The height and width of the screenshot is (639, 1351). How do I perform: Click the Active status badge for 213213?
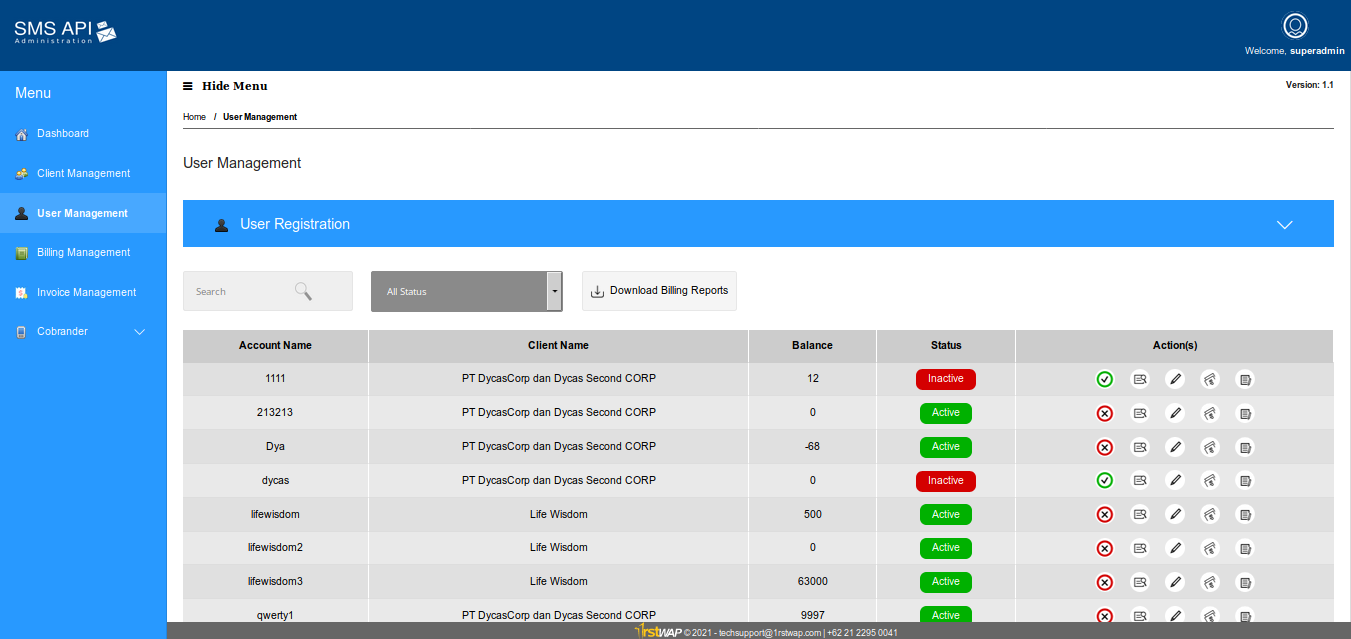946,413
